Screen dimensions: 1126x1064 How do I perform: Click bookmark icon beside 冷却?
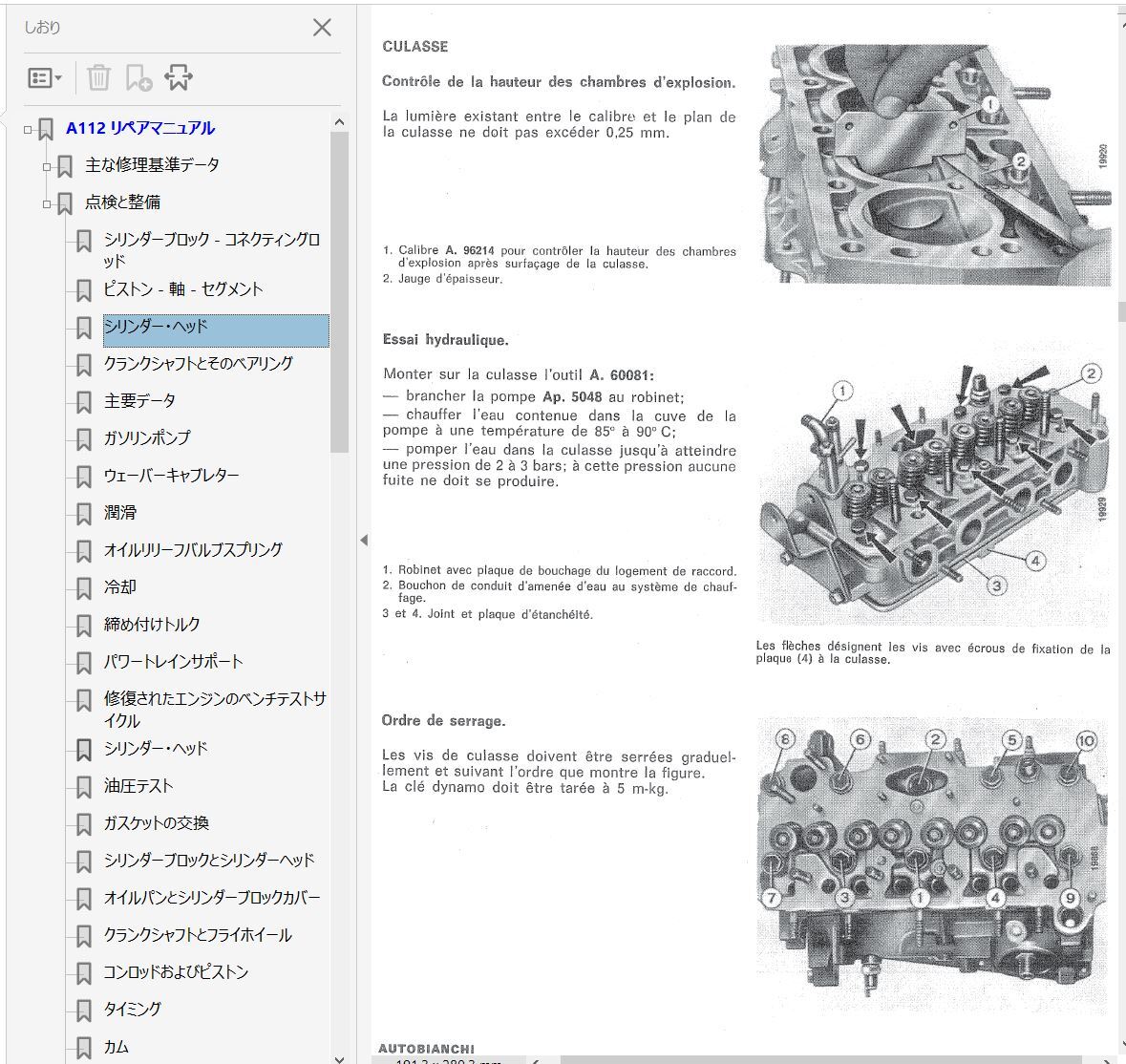click(x=84, y=588)
